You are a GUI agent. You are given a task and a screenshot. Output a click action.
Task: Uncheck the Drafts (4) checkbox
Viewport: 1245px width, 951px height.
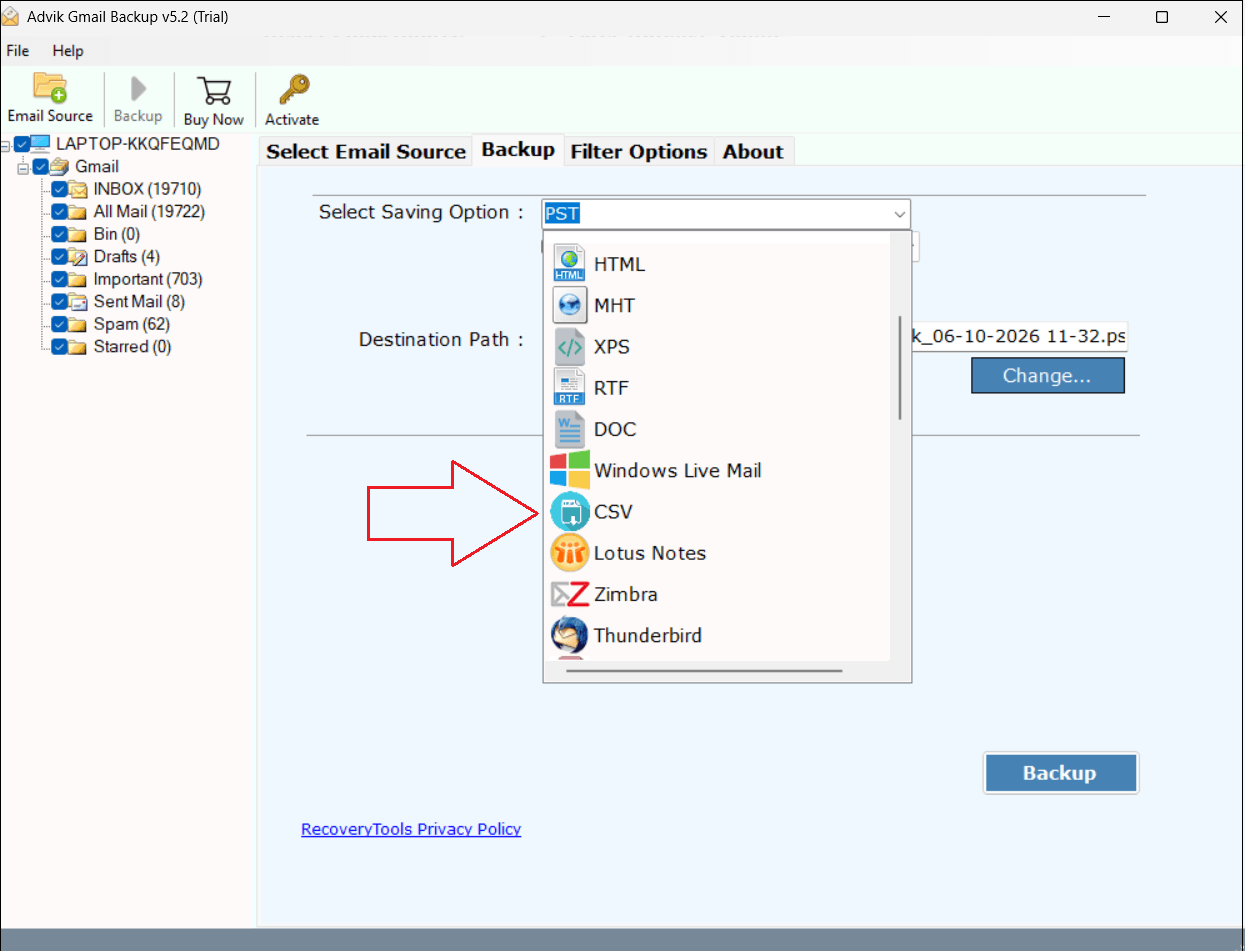coord(59,257)
